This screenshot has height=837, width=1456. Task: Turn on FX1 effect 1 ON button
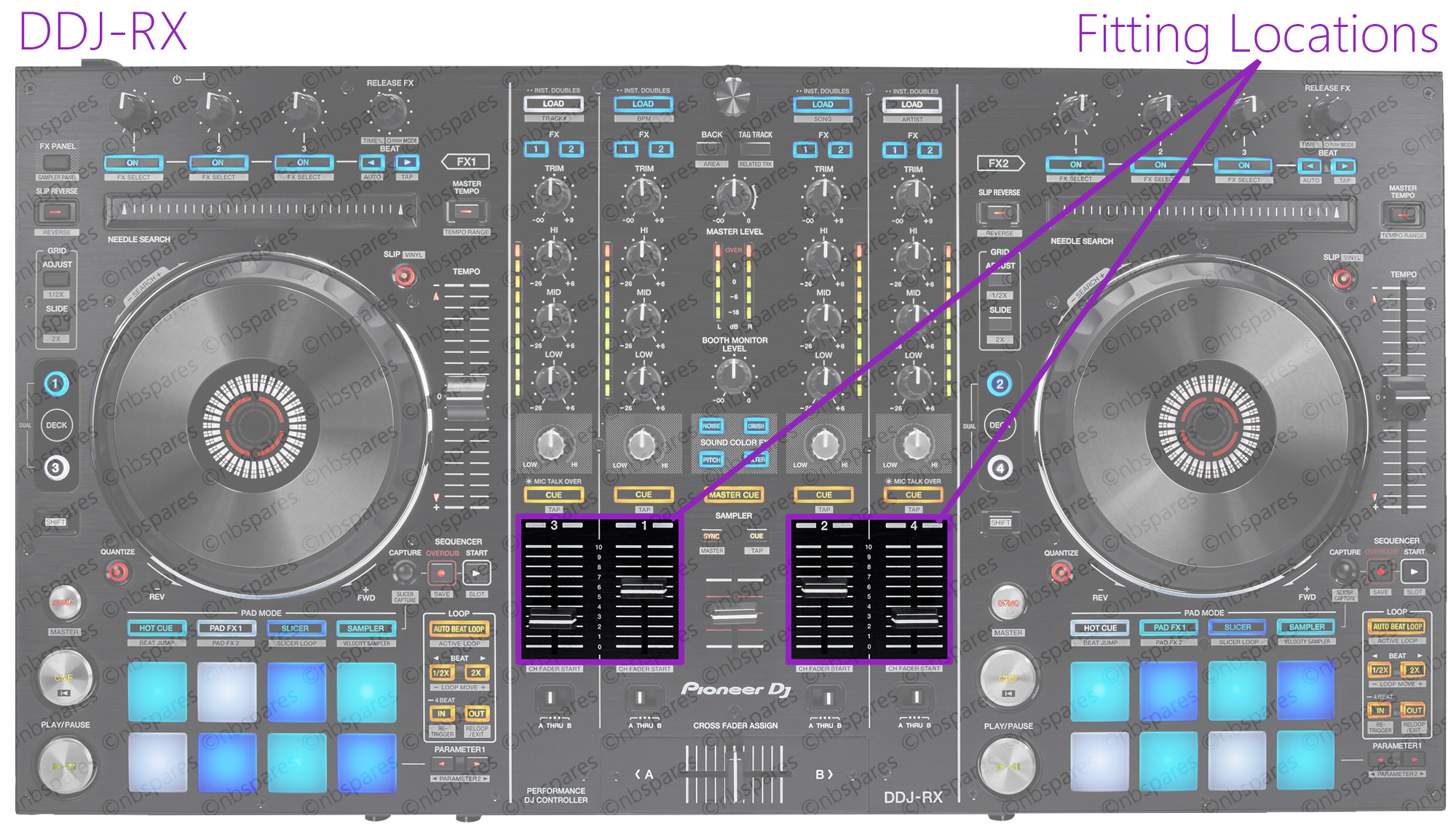pyautogui.click(x=132, y=162)
